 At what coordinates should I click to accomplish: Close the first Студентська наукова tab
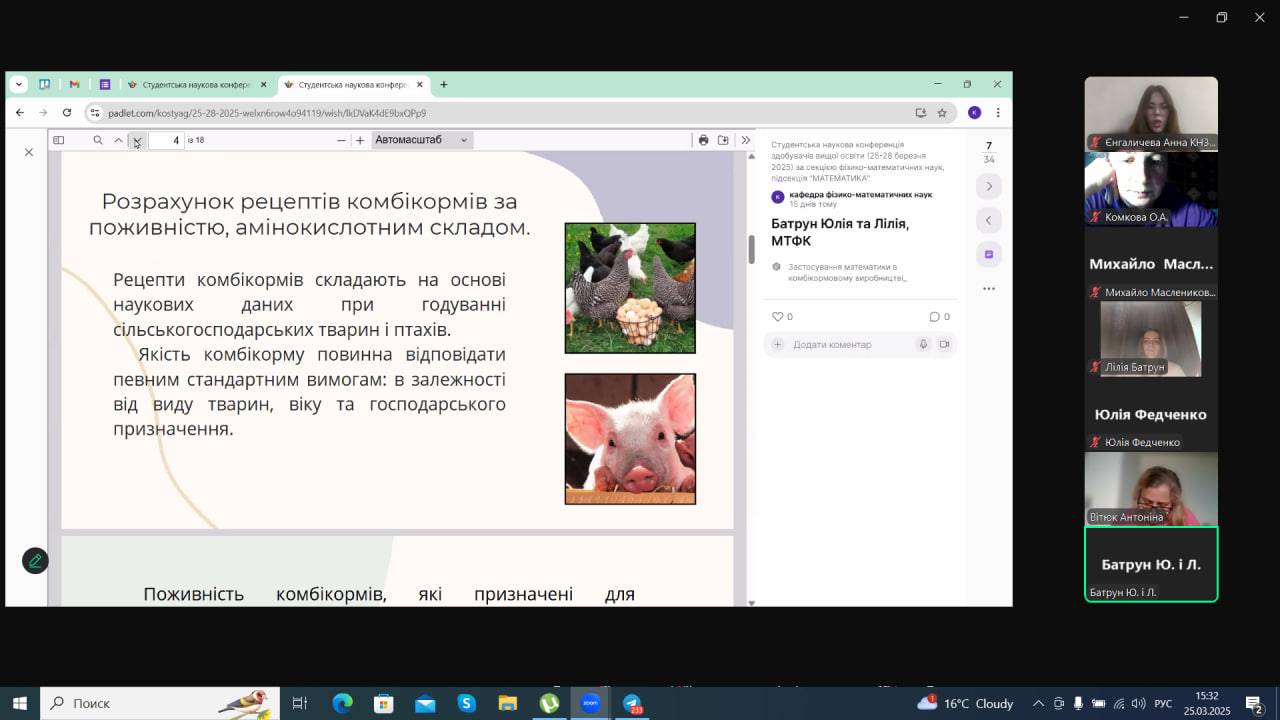[x=264, y=85]
